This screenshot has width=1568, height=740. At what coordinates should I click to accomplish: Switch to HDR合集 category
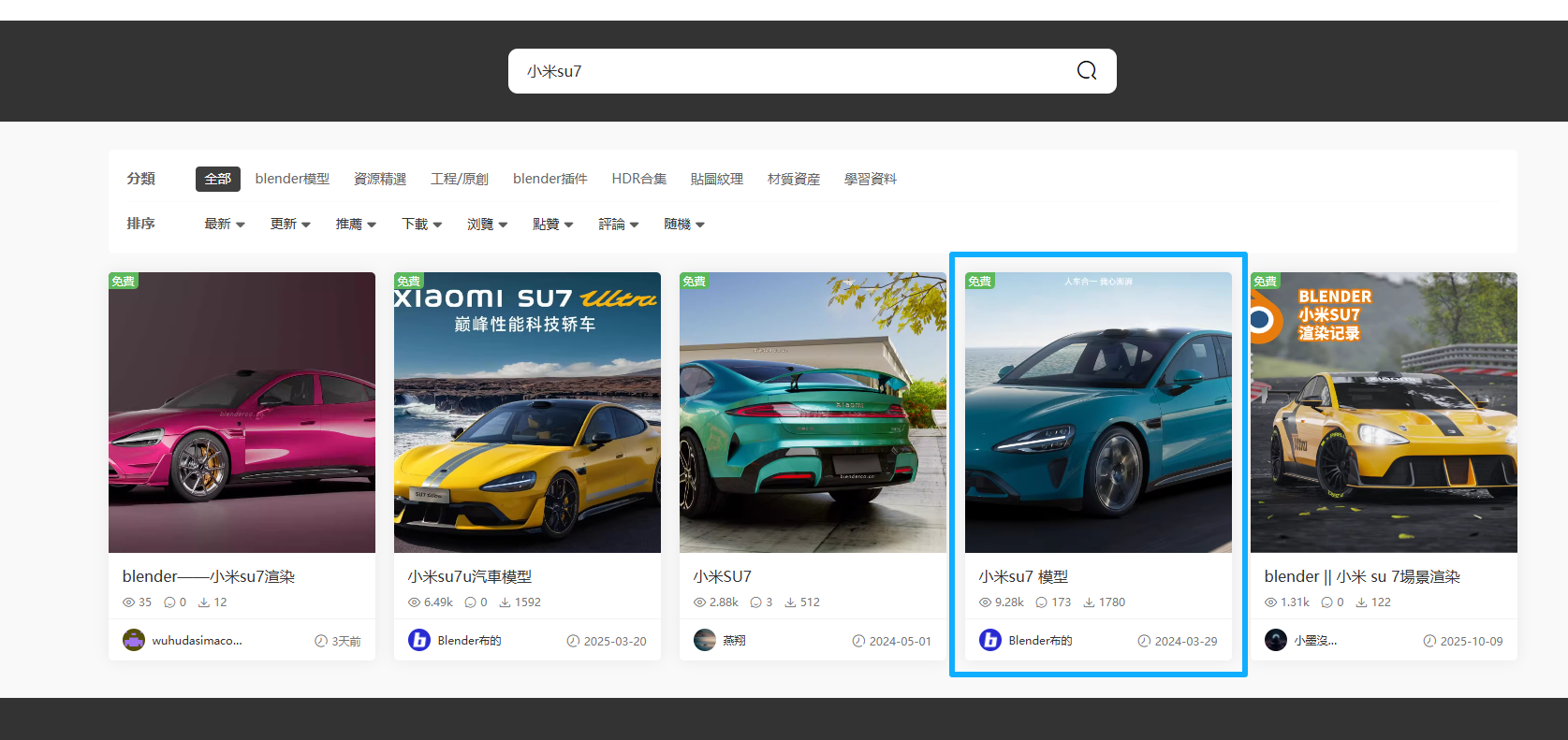tap(638, 179)
